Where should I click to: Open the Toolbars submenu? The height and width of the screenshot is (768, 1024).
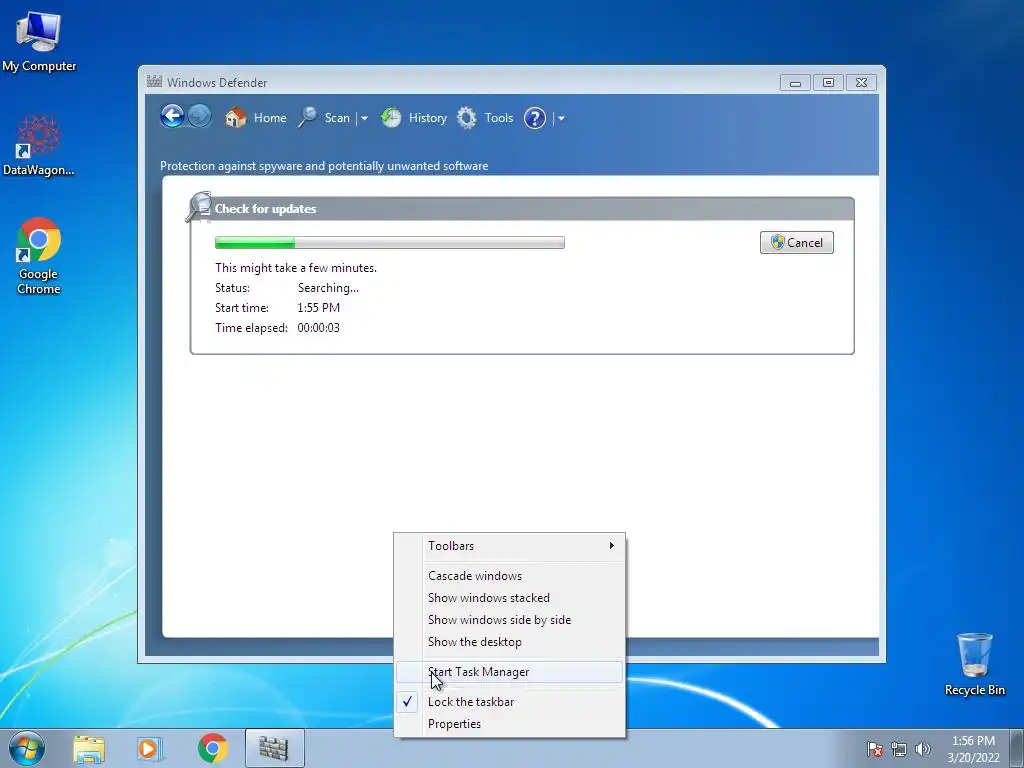coord(509,546)
